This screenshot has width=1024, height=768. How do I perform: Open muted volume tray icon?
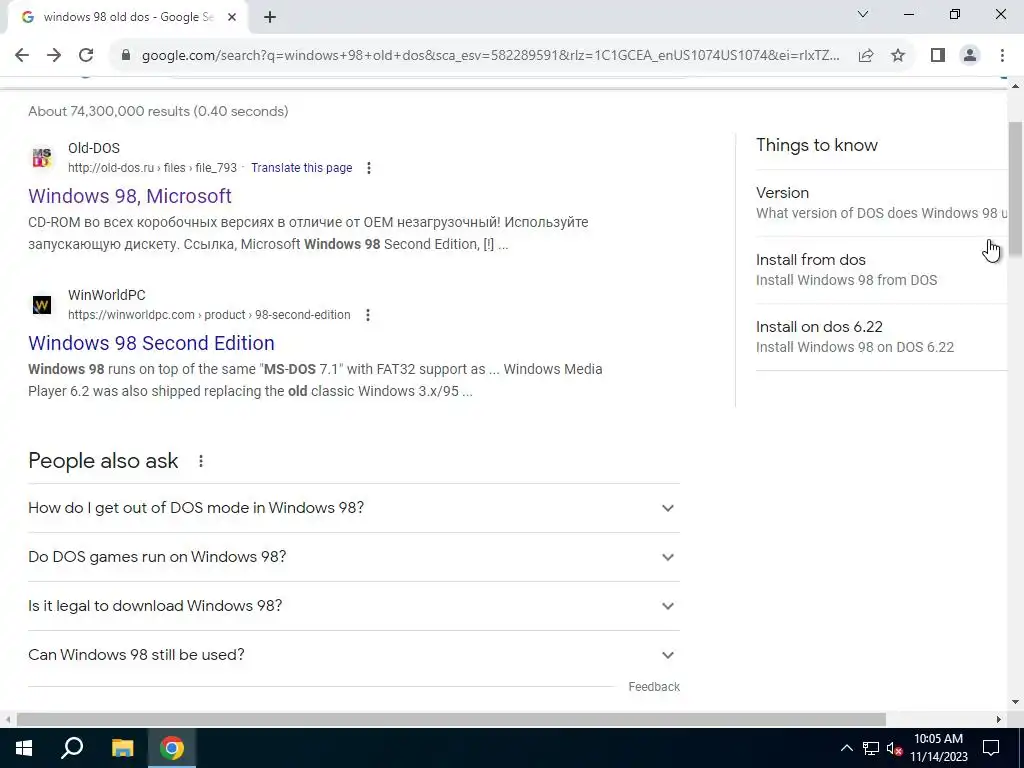[894, 748]
